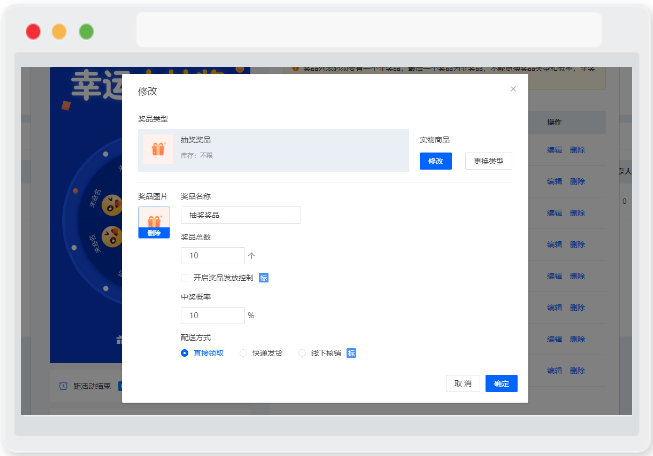Click the 奖品类型 section label
The height and width of the screenshot is (456, 653).
point(153,119)
